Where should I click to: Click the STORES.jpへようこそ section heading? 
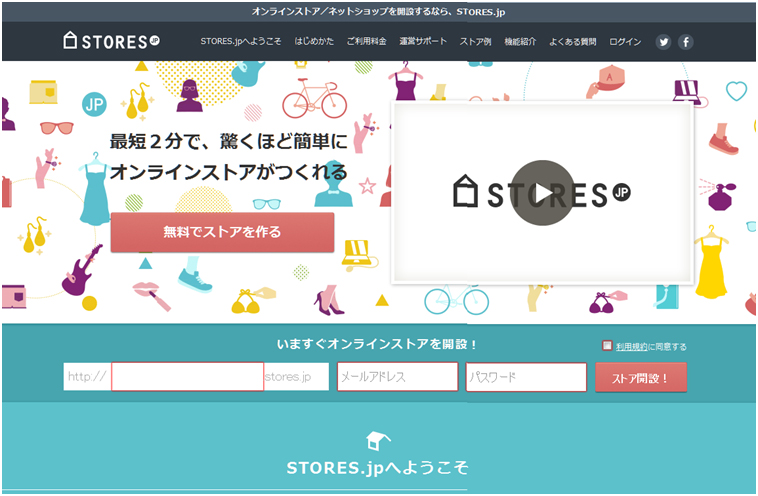tap(377, 468)
